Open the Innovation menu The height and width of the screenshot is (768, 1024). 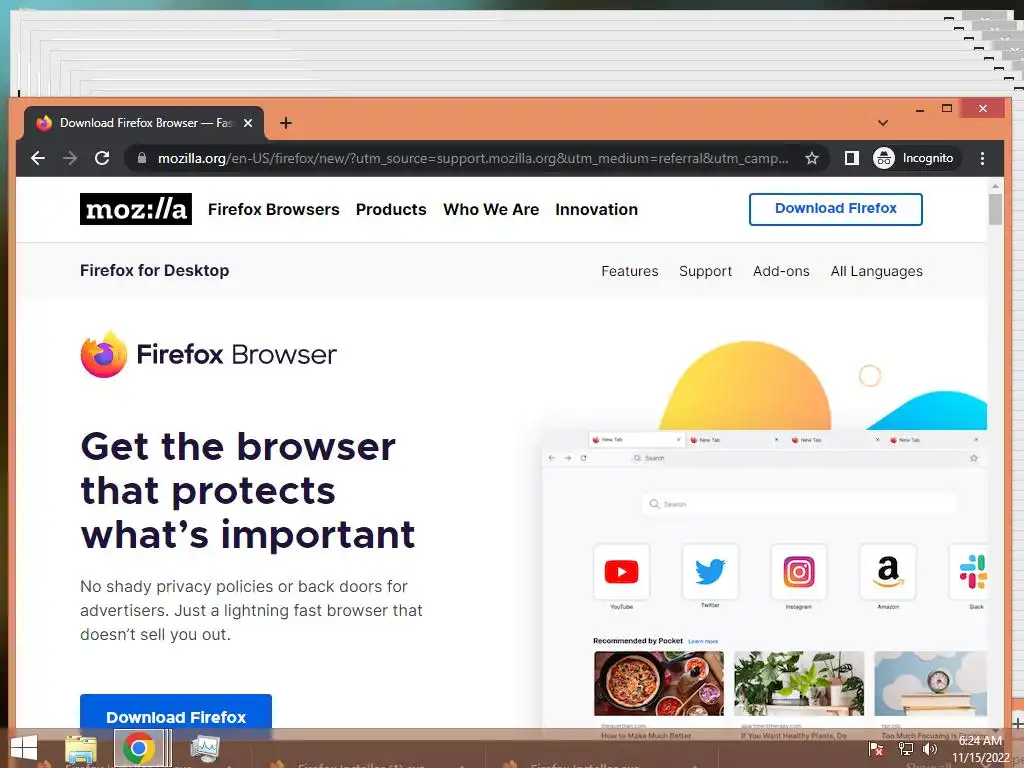click(596, 210)
